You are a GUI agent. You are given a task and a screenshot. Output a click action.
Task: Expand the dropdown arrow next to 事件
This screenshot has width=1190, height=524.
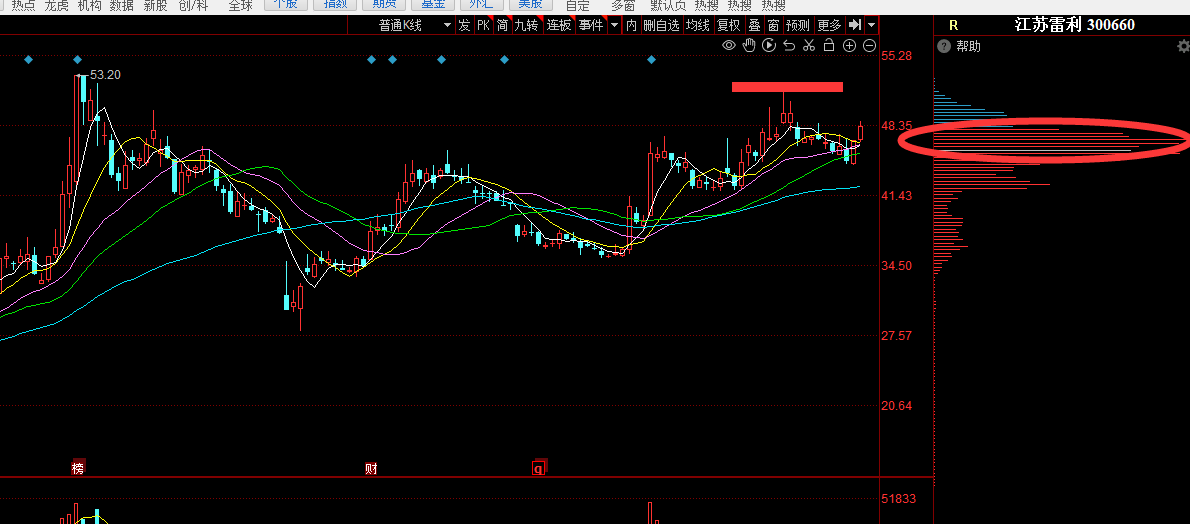(613, 25)
